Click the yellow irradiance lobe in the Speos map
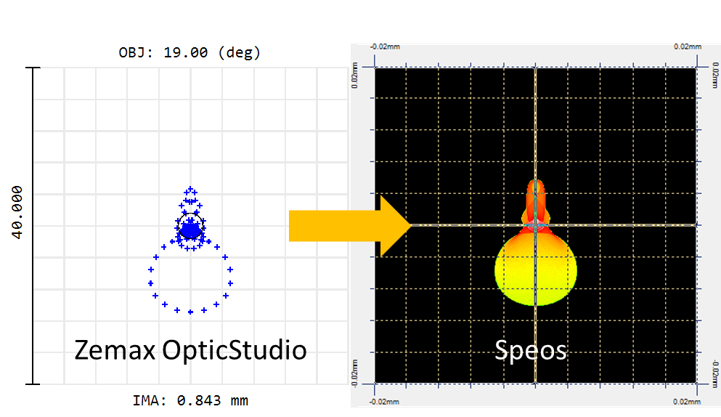The image size is (721, 417). pos(536,269)
